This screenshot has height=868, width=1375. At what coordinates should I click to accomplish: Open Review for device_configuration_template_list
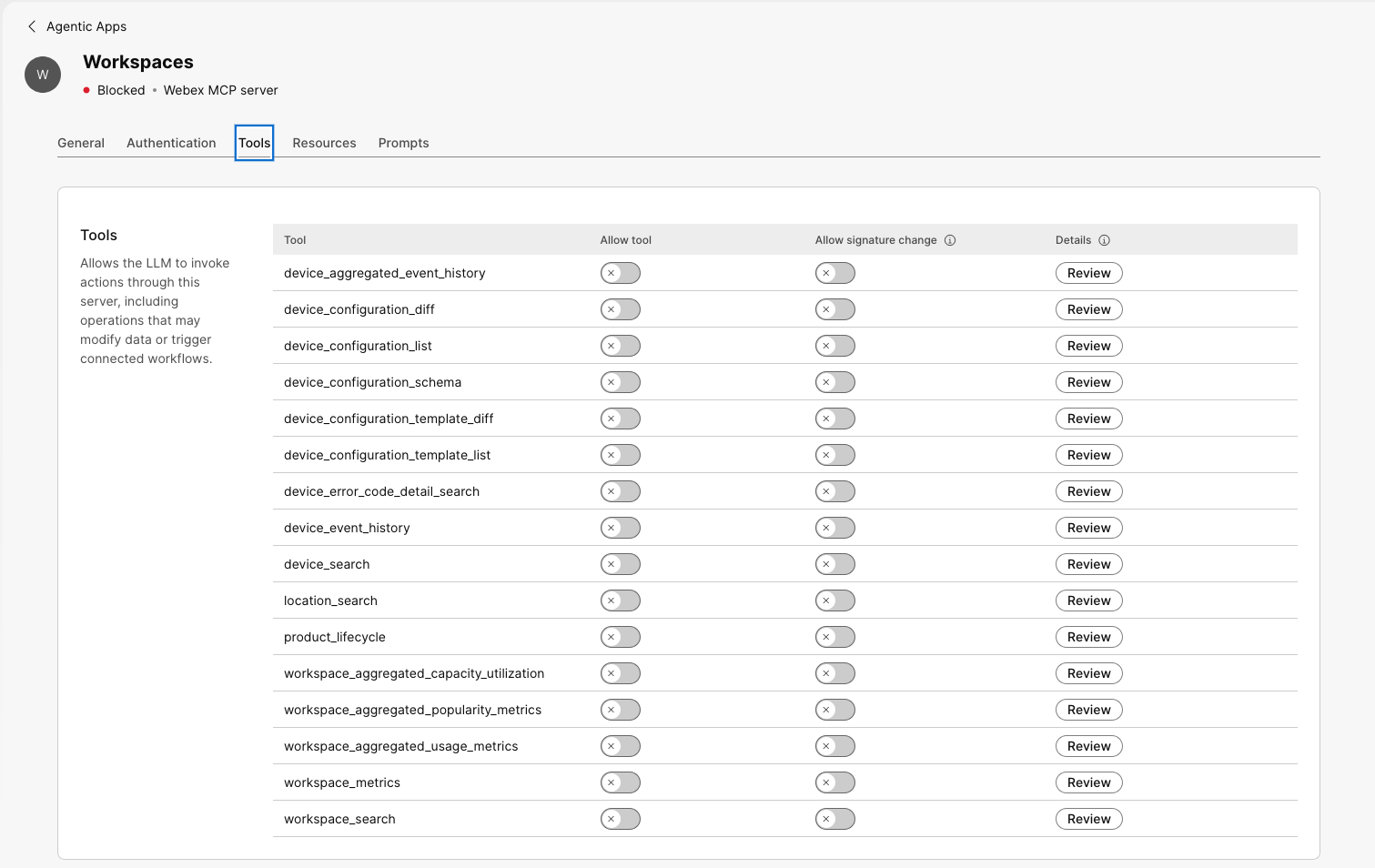(x=1089, y=455)
